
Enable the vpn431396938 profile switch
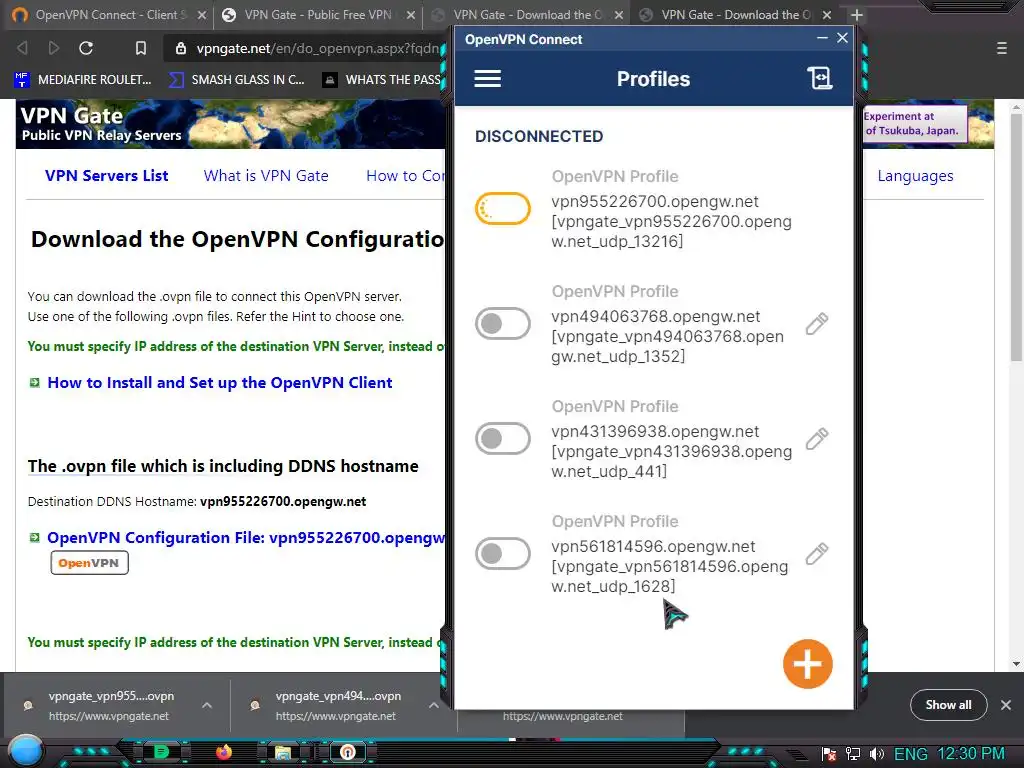coord(502,438)
